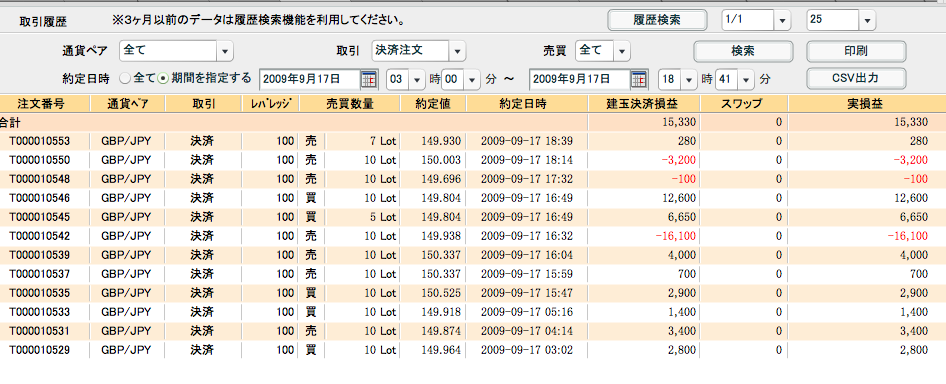Sort by 取引 column header
The width and height of the screenshot is (946, 384).
click(x=202, y=103)
